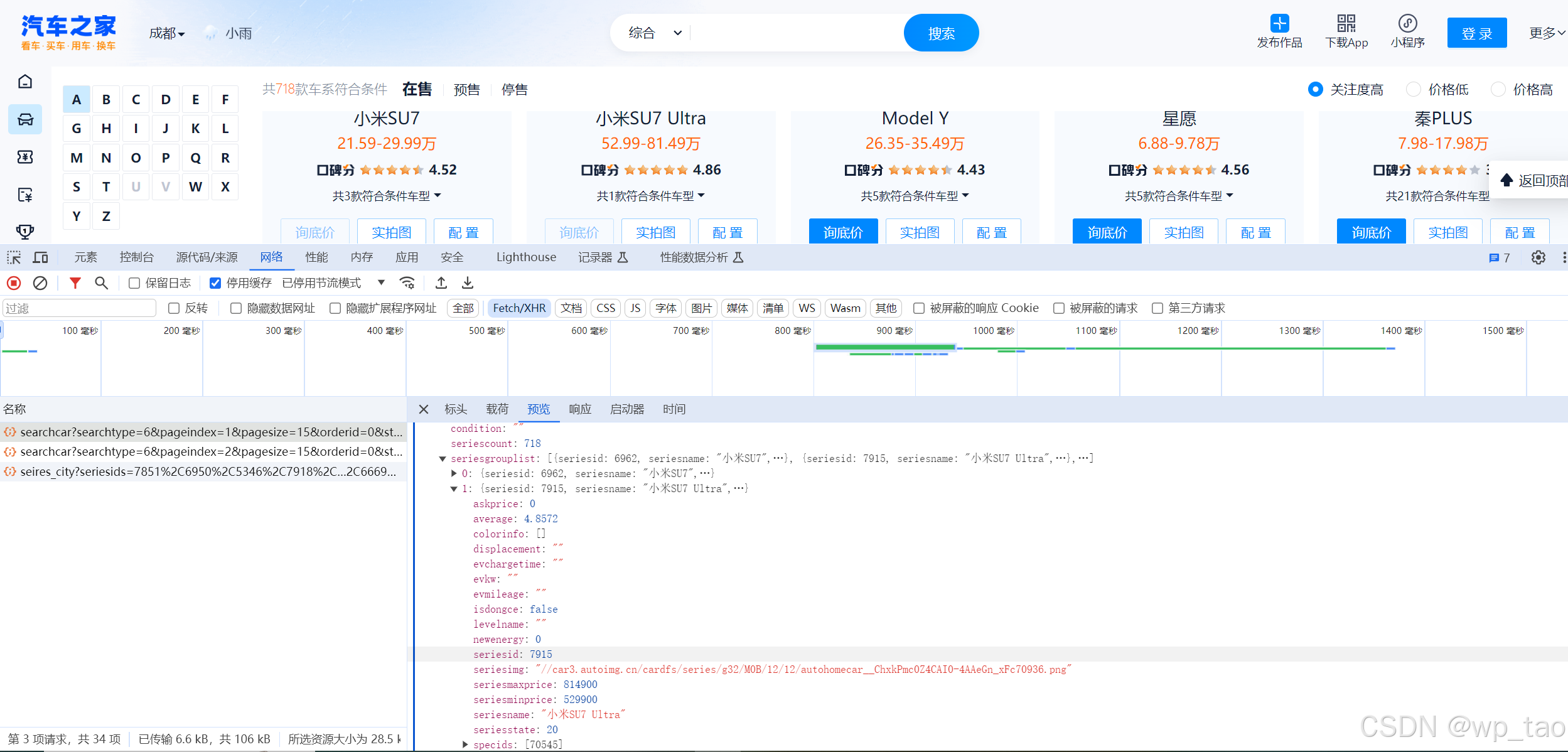Click the export HAR download icon
This screenshot has width=1568, height=752.
click(x=468, y=283)
